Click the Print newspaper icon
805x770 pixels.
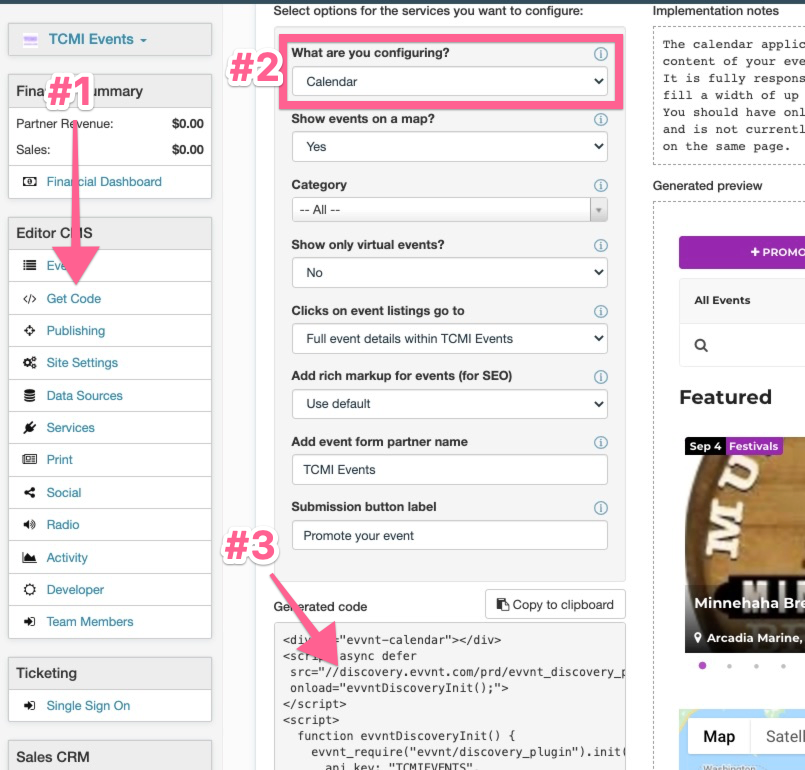(x=30, y=459)
